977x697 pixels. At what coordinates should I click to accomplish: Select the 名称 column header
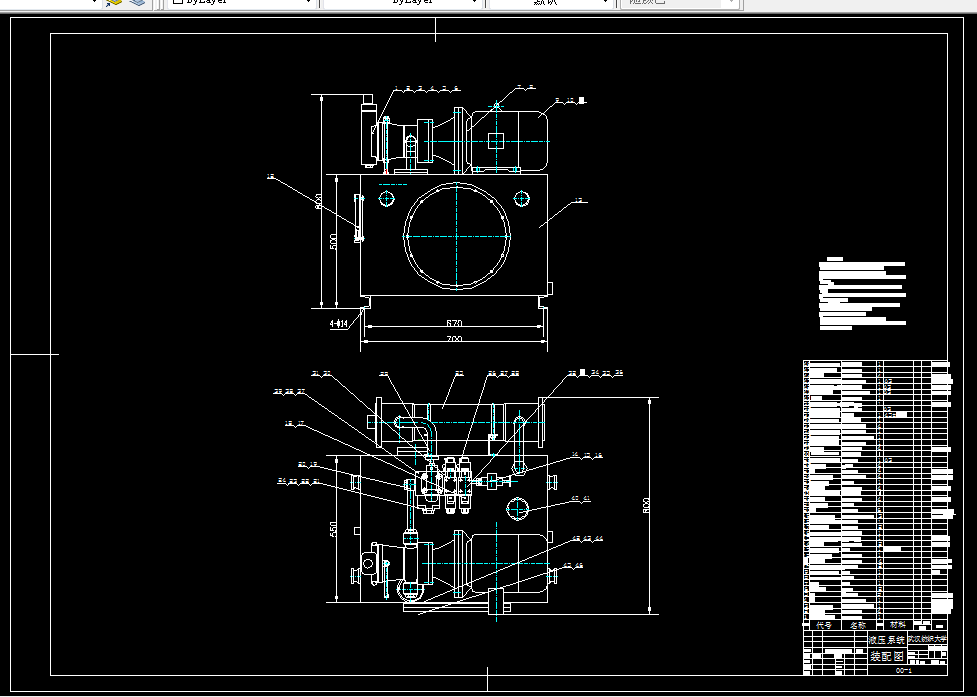click(858, 625)
